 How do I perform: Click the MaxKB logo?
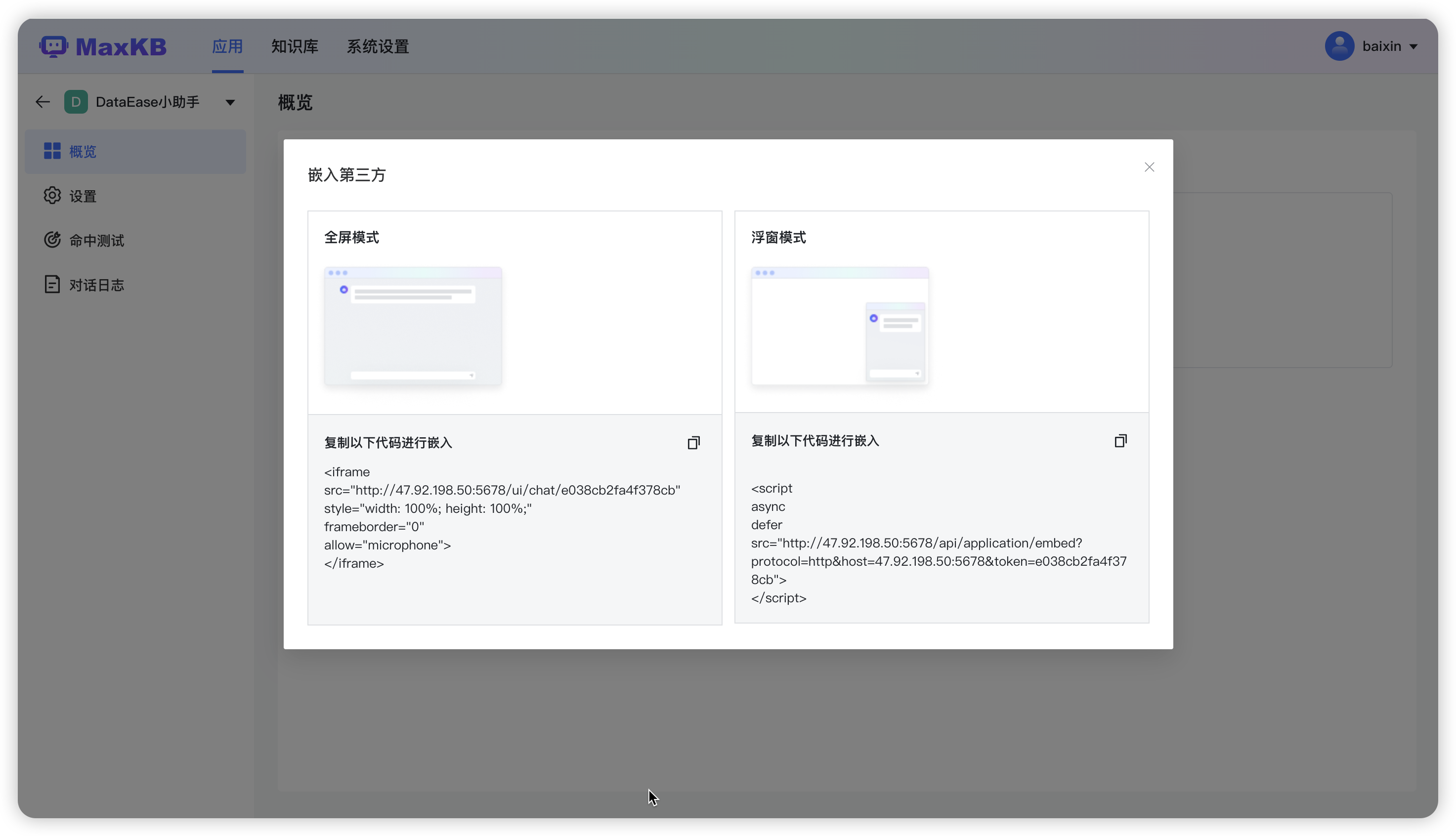[x=103, y=46]
